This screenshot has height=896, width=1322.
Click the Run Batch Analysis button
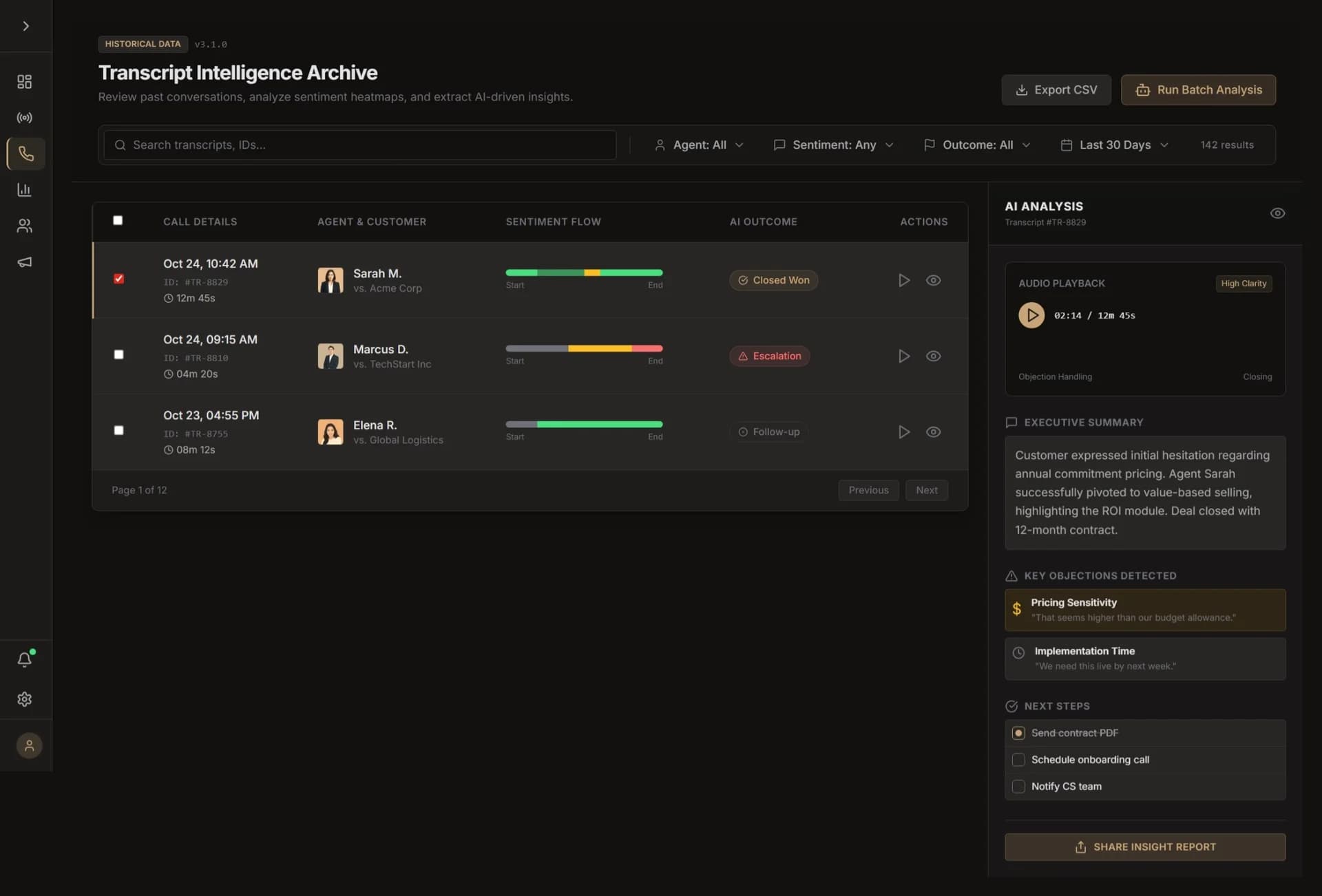(x=1198, y=90)
